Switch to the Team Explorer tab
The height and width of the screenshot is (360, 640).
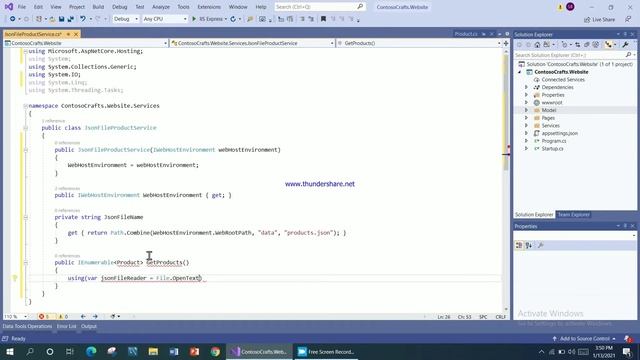(573, 215)
